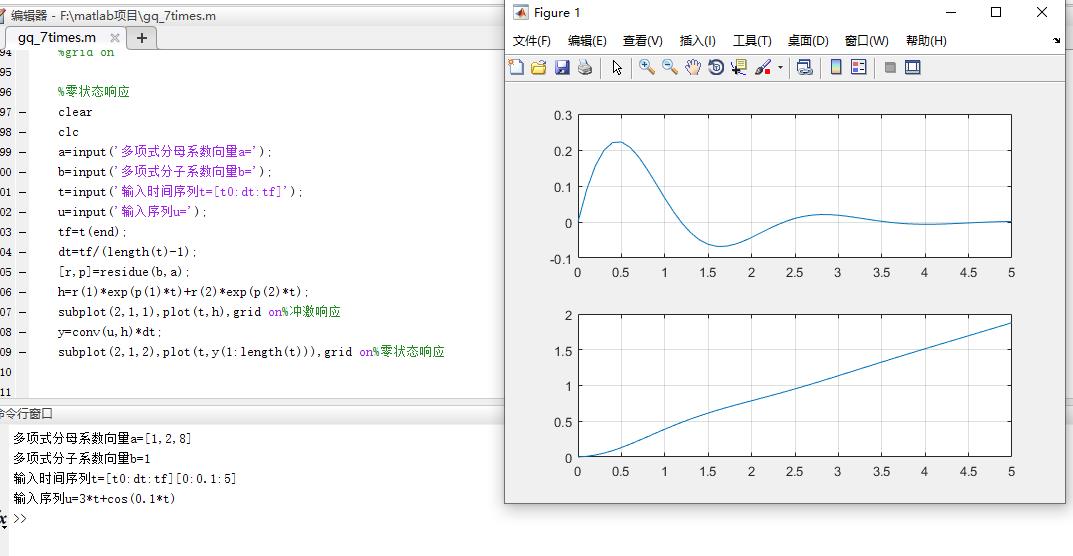This screenshot has width=1073, height=556.
Task: Activate the Brush data tool
Action: tap(762, 67)
